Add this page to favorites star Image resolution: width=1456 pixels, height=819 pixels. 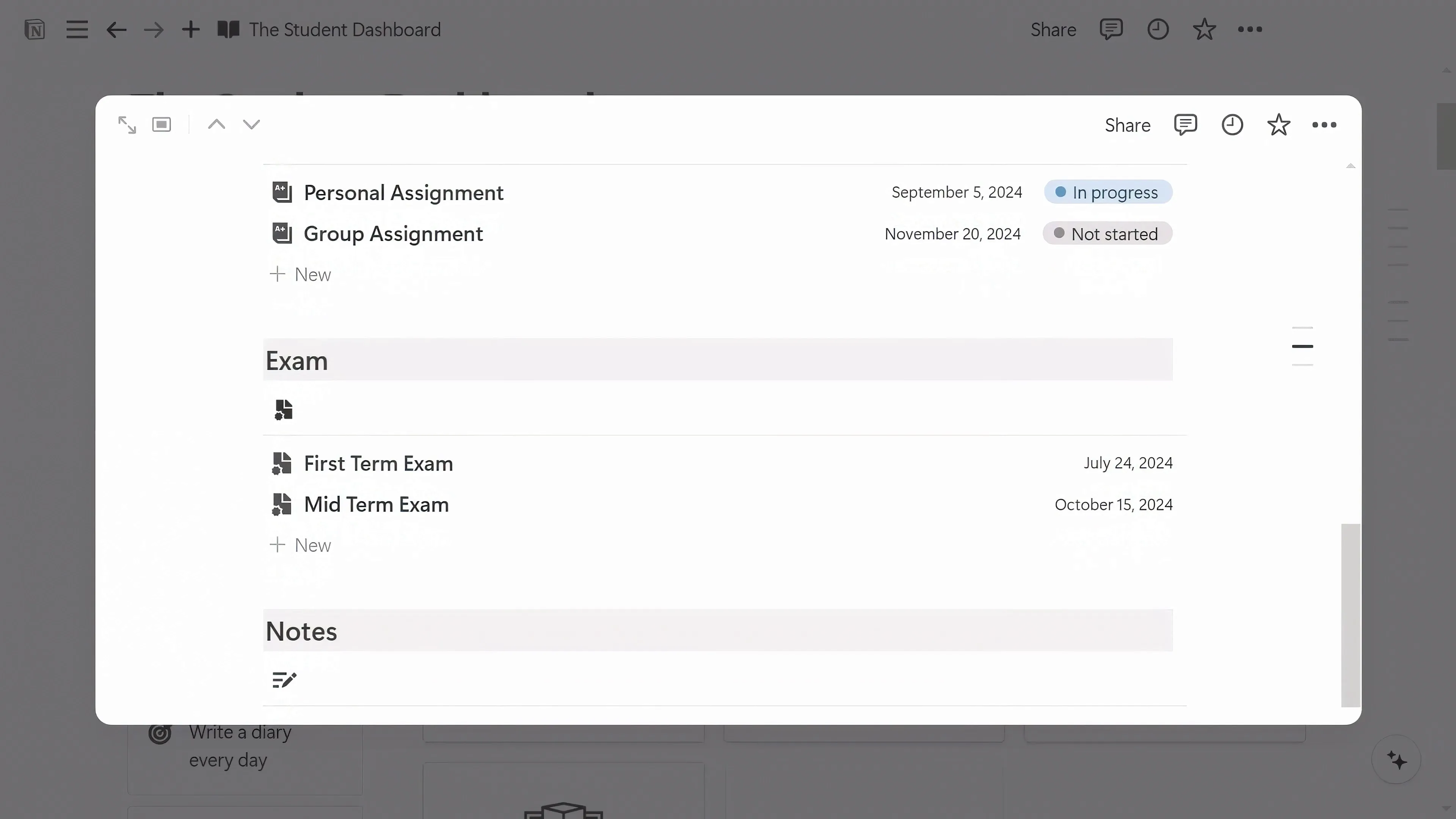tap(1279, 124)
